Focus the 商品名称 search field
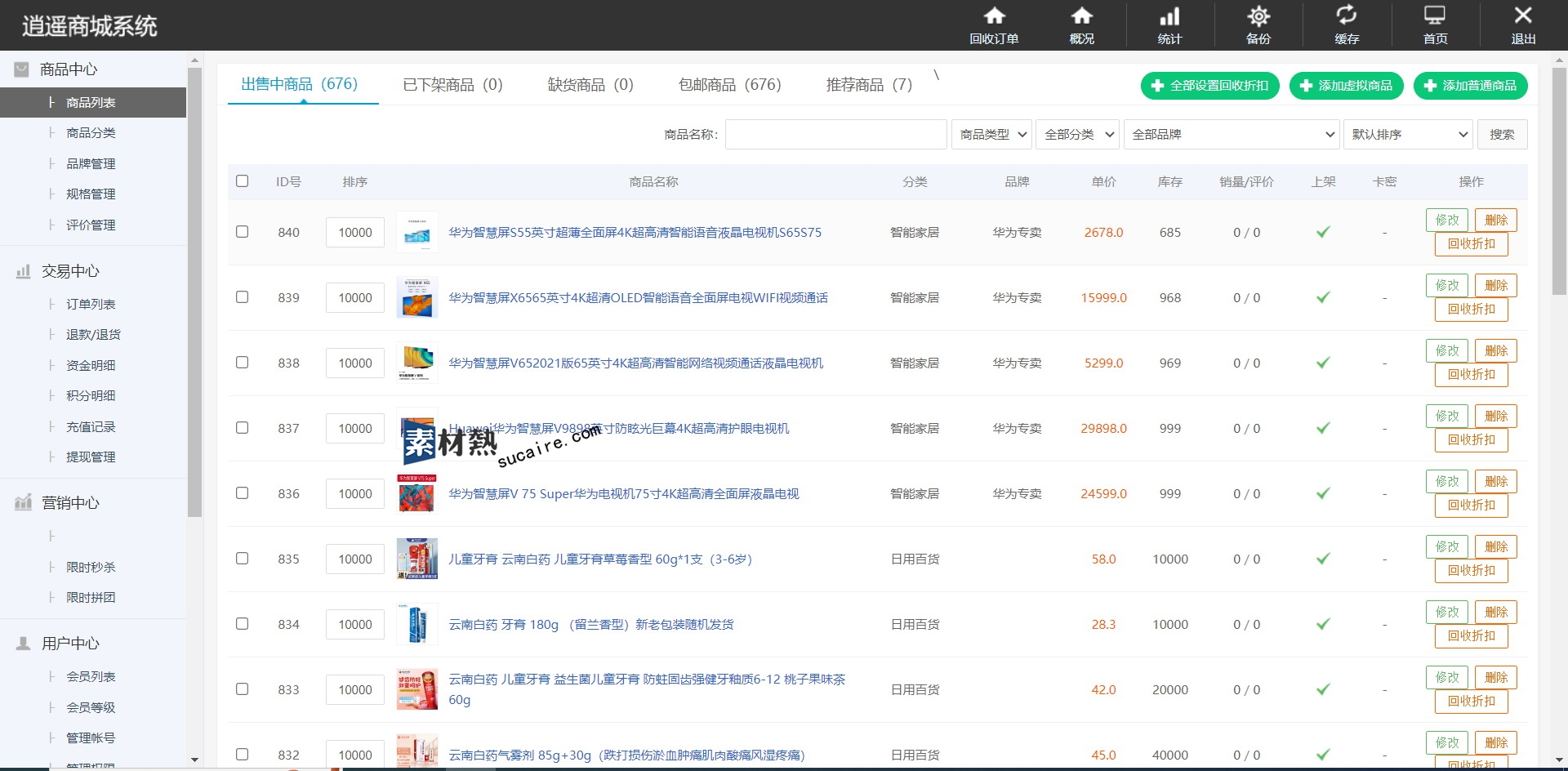This screenshot has height=771, width=1568. 836,135
